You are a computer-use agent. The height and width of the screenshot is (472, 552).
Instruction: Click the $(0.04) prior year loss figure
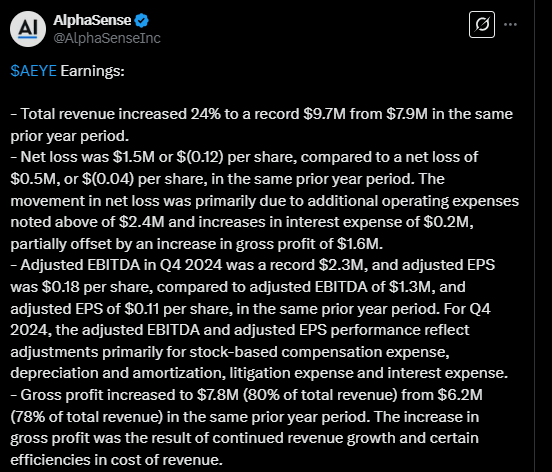108,179
